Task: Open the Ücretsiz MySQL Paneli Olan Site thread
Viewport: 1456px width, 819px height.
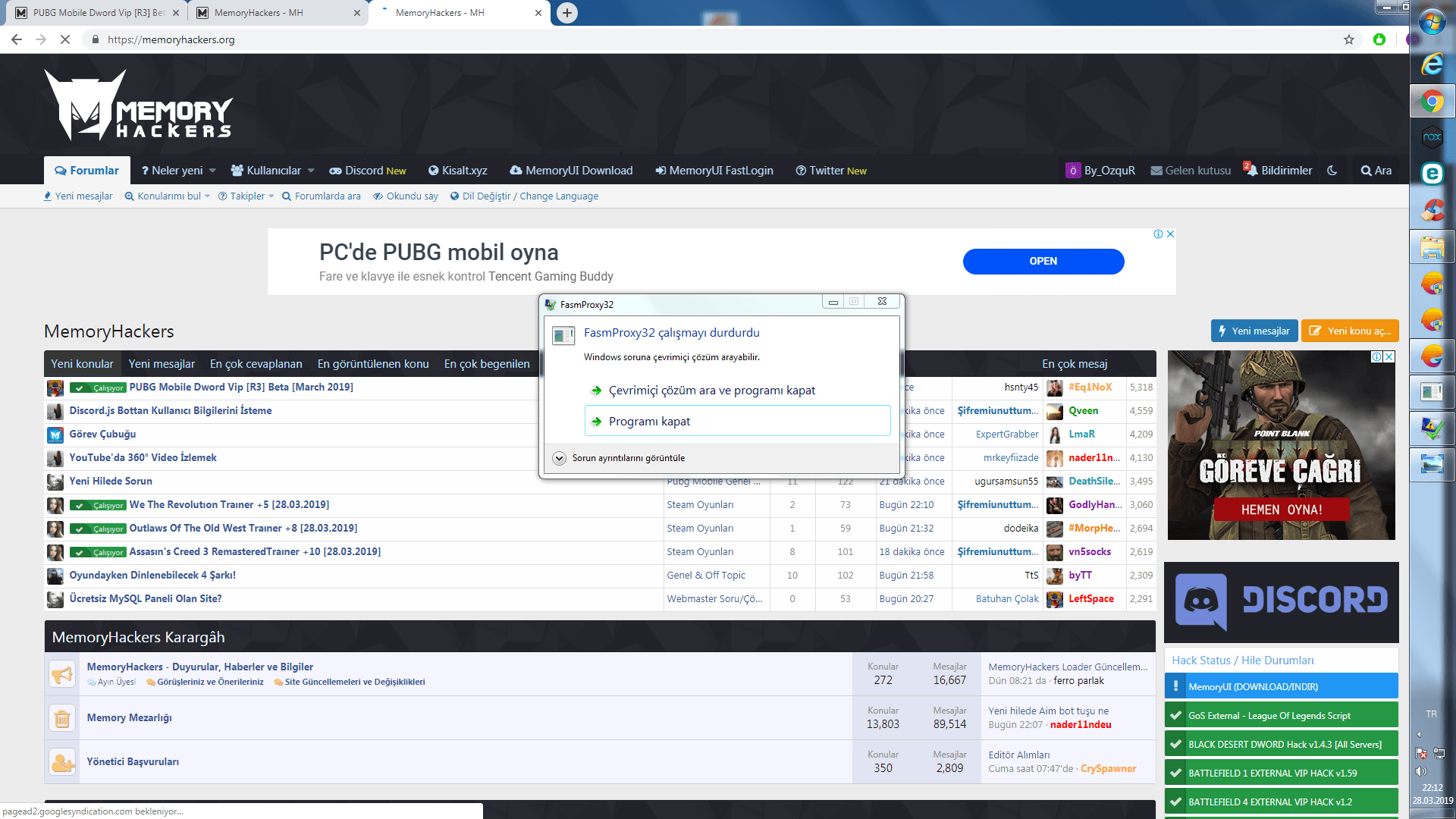Action: [x=146, y=599]
